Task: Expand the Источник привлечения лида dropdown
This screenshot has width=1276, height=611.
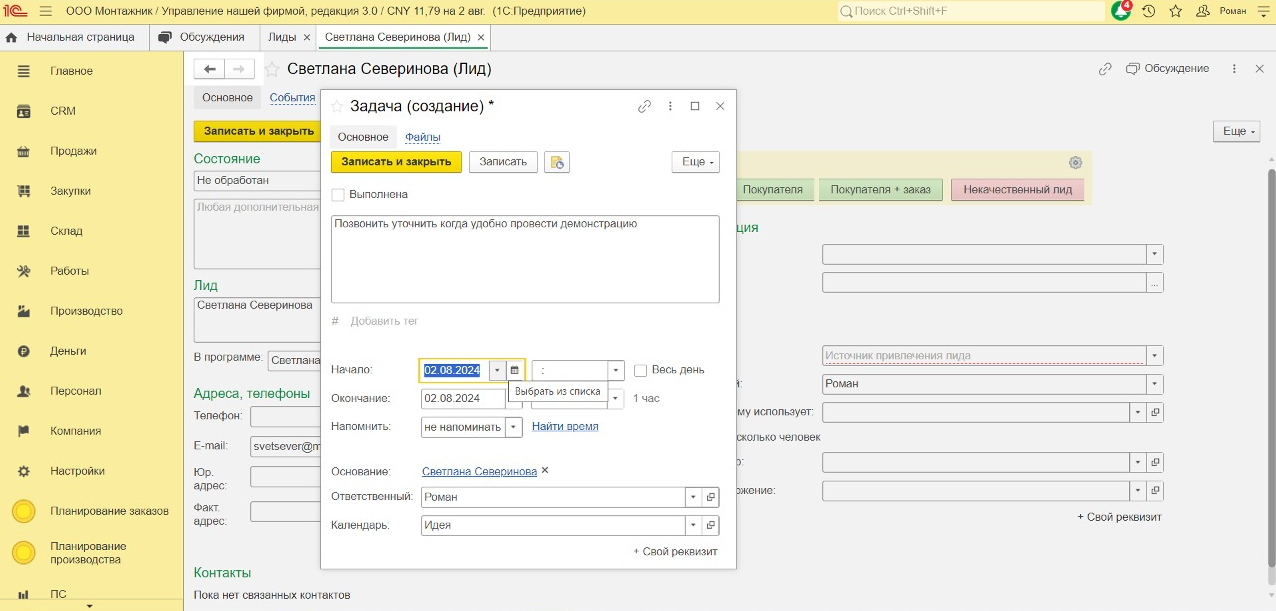Action: 1155,355
